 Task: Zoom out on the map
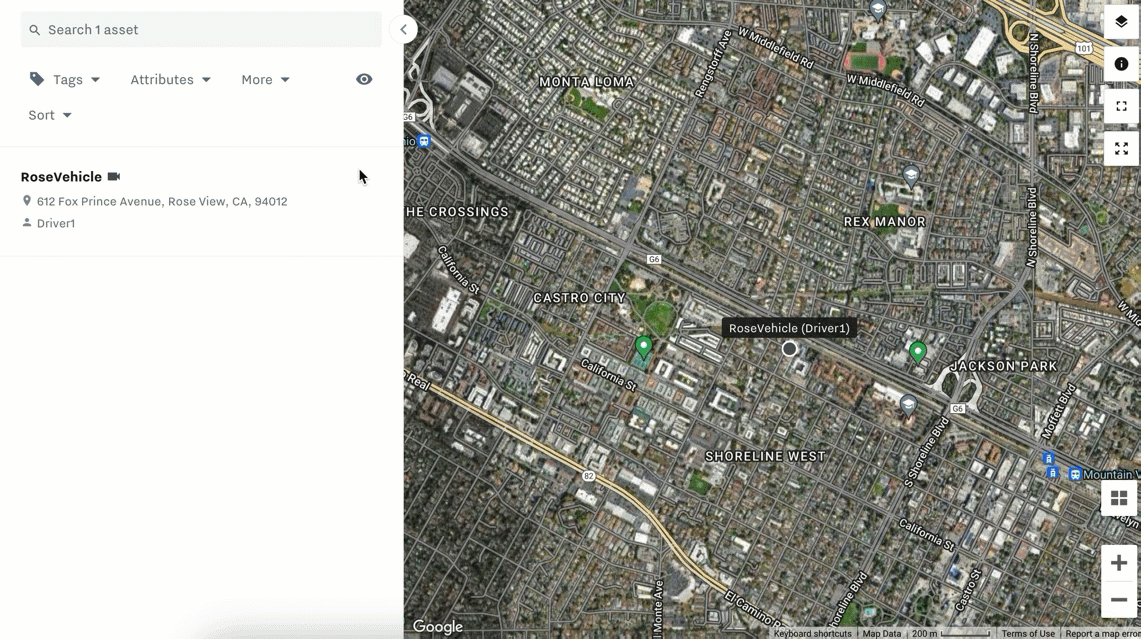pos(1119,600)
